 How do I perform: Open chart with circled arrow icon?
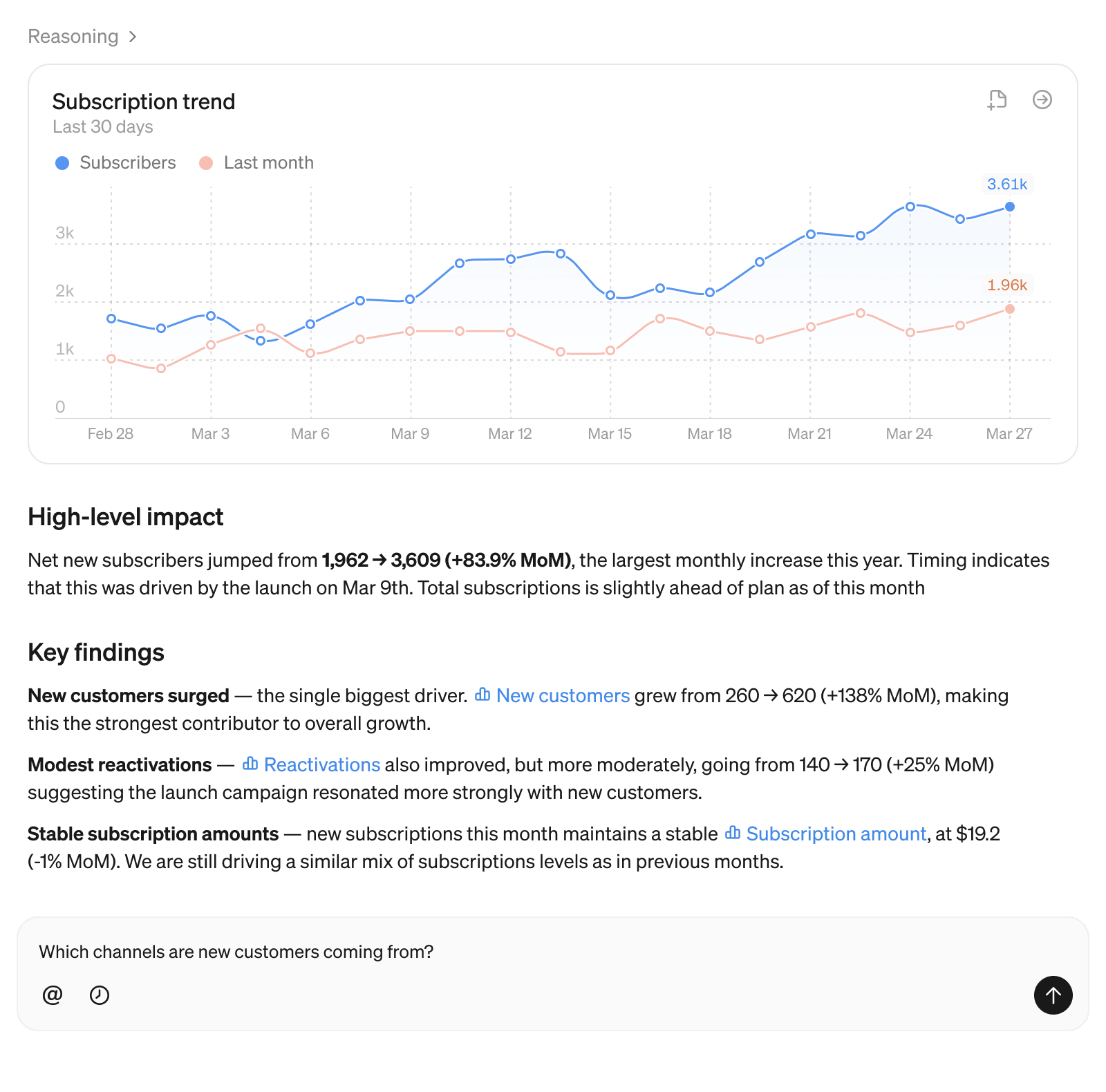(1042, 100)
